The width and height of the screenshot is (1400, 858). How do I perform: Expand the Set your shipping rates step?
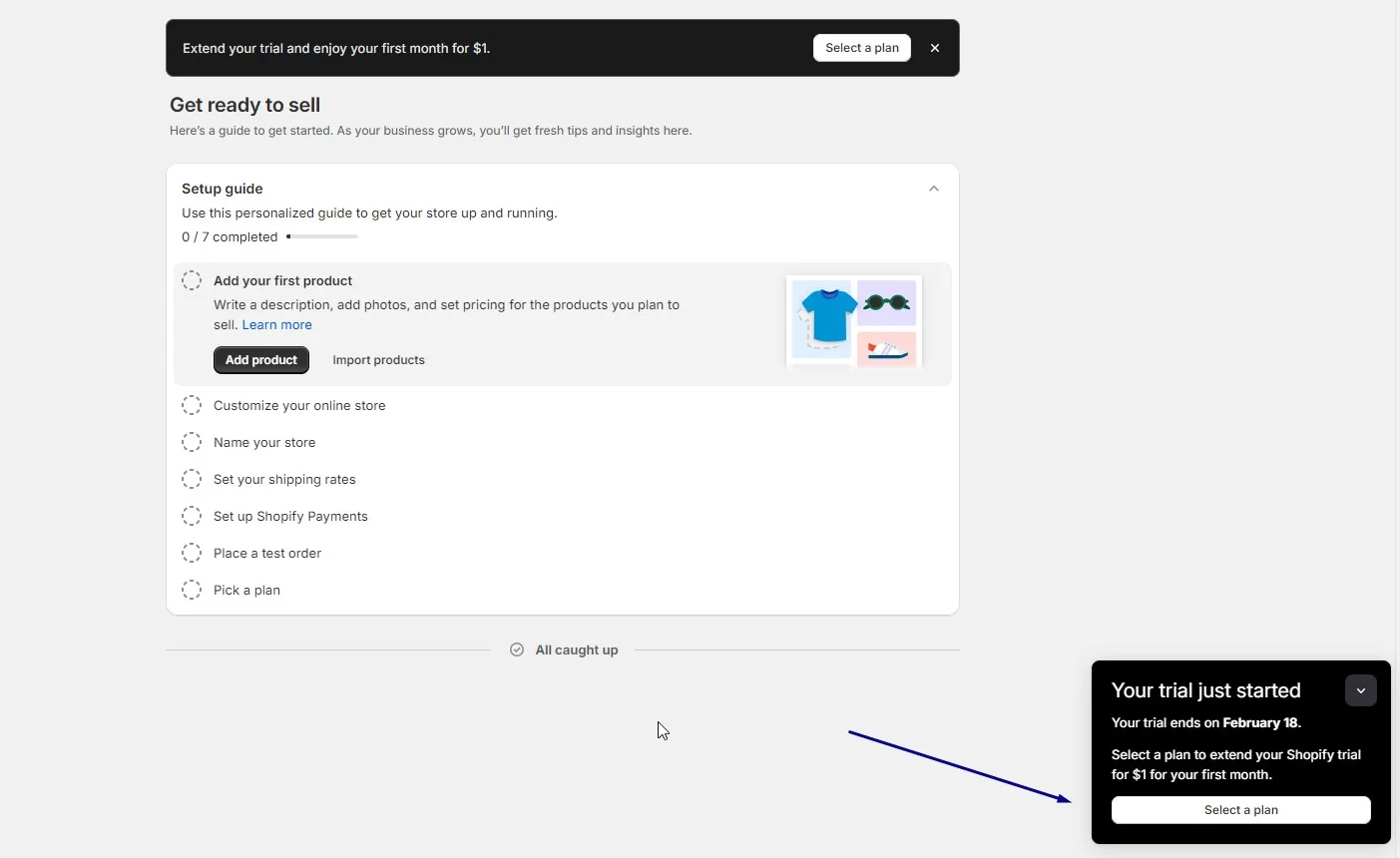(284, 480)
